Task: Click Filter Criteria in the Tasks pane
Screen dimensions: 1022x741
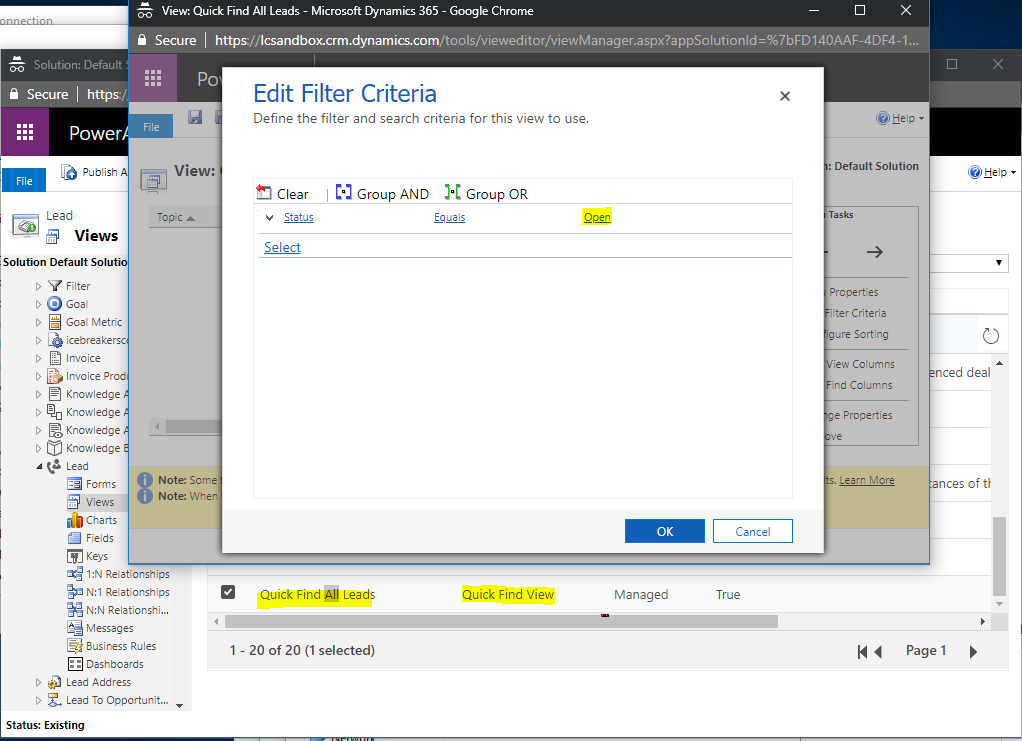Action: pyautogui.click(x=855, y=313)
